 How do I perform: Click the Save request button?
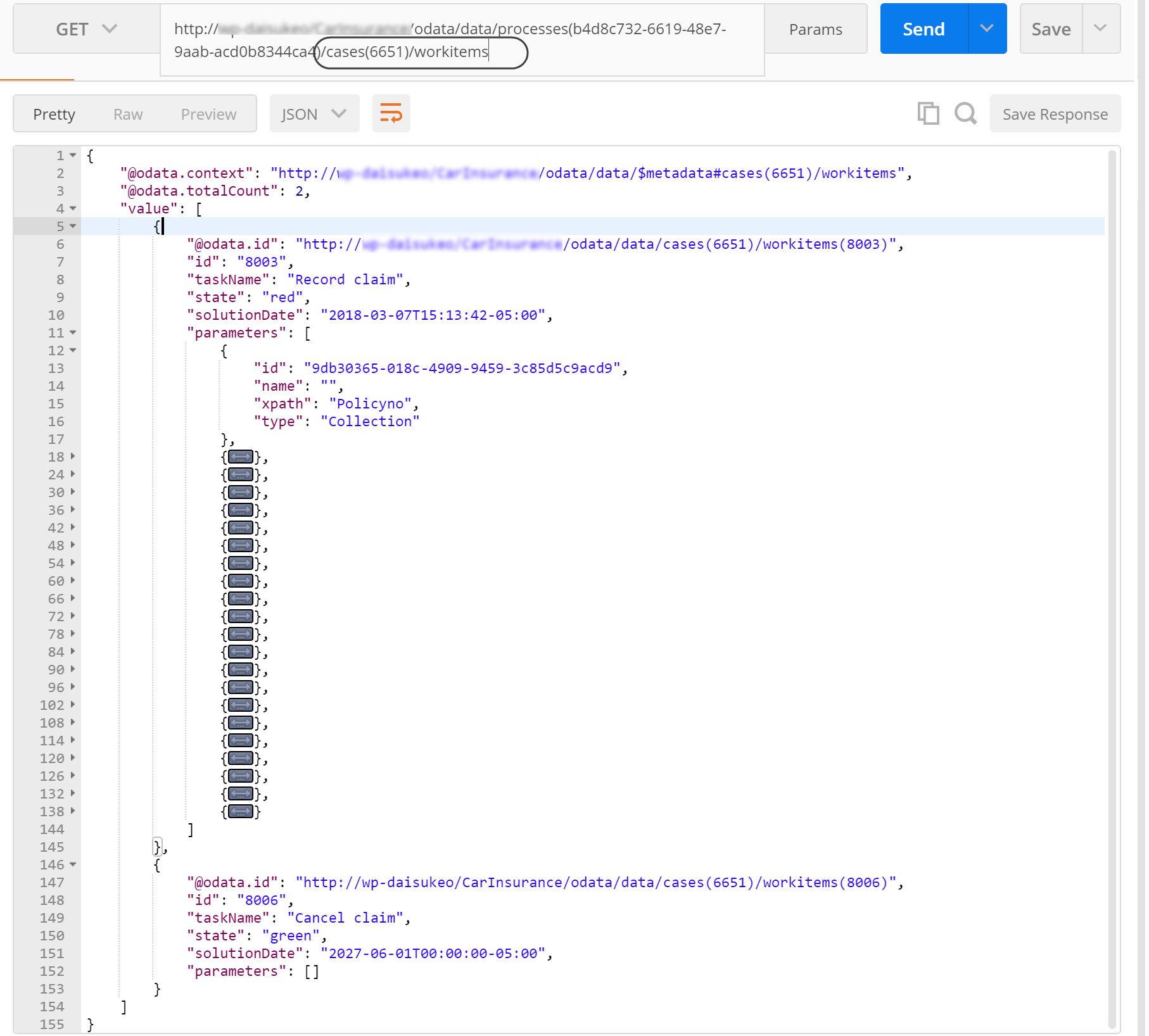[x=1051, y=28]
